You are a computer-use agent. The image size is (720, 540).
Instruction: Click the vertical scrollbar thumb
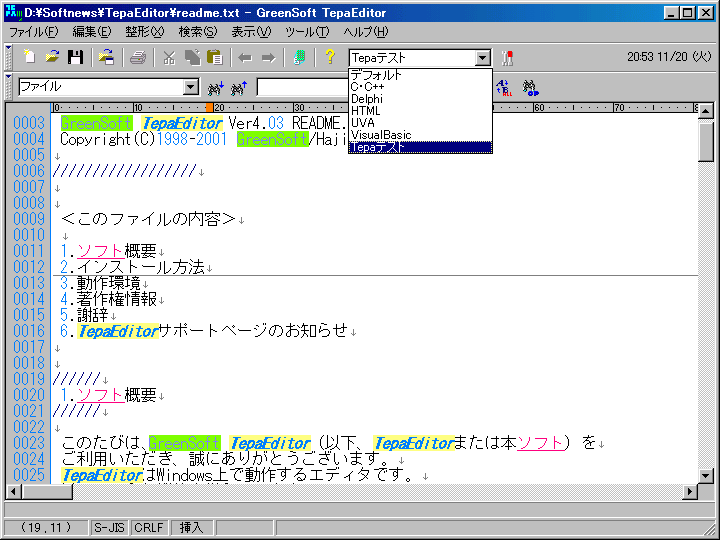(x=706, y=140)
